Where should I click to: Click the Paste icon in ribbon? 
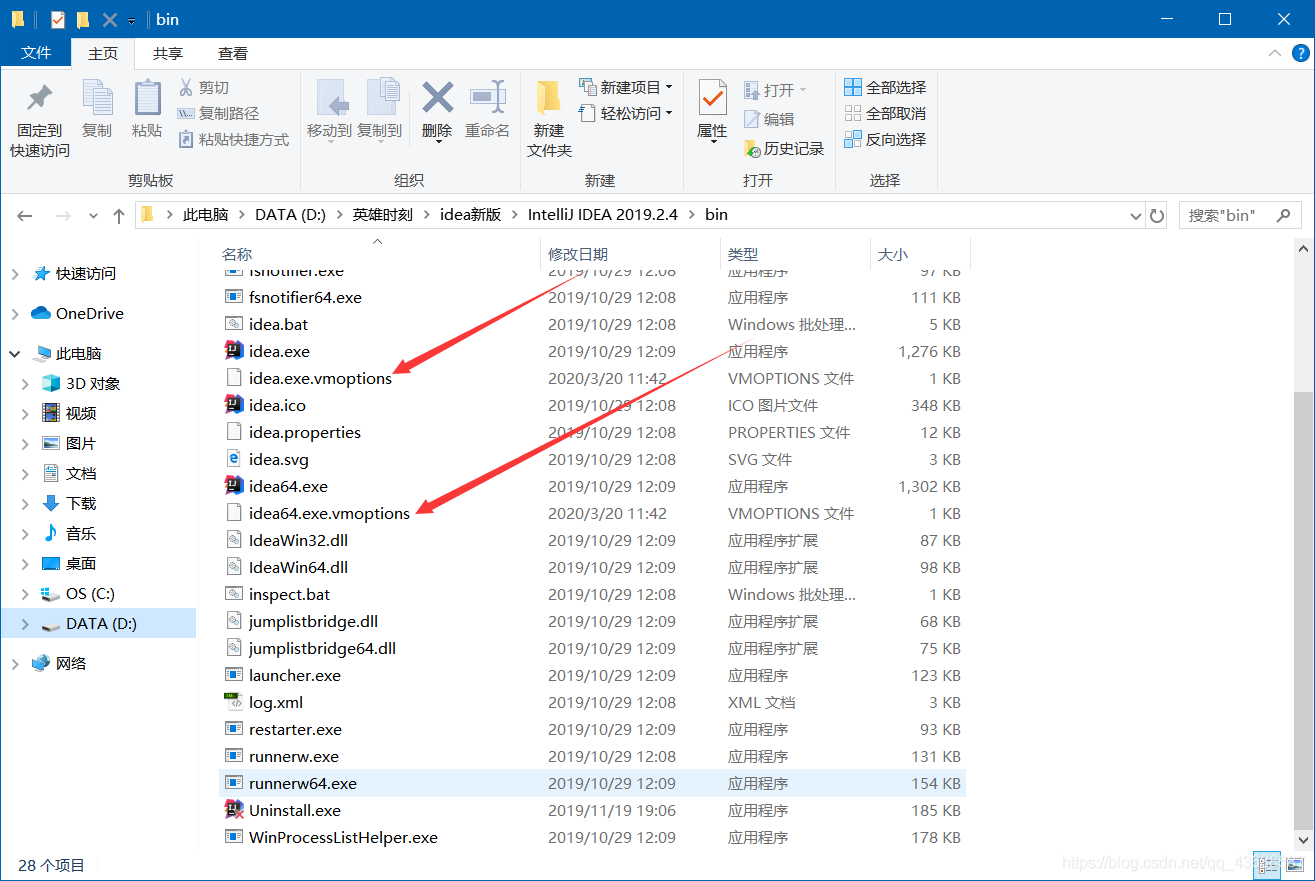click(x=147, y=98)
